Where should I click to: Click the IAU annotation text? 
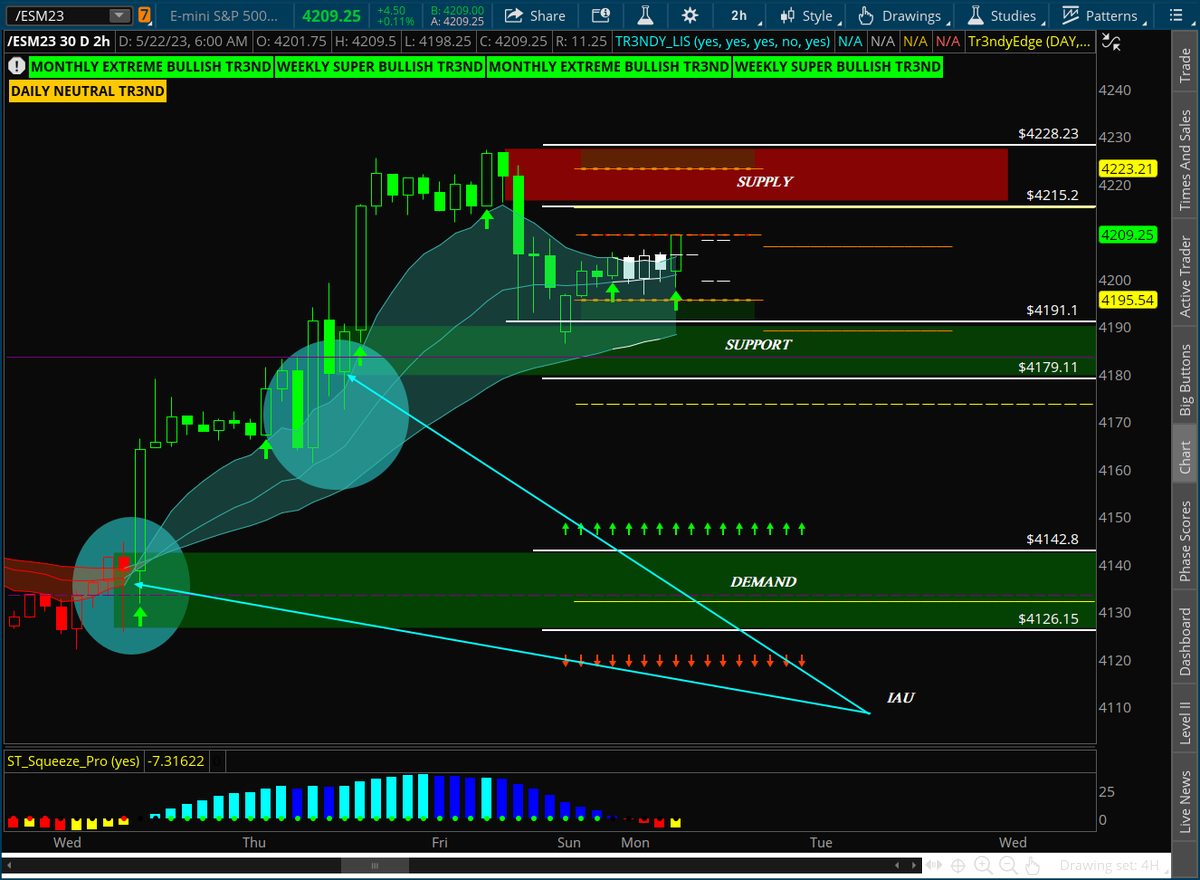tap(901, 698)
